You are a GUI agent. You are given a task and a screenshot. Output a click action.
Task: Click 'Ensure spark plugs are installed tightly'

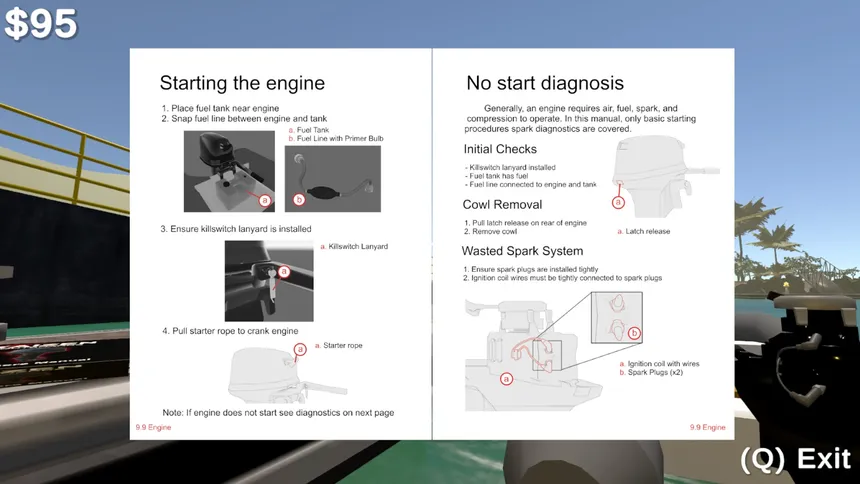[531, 269]
